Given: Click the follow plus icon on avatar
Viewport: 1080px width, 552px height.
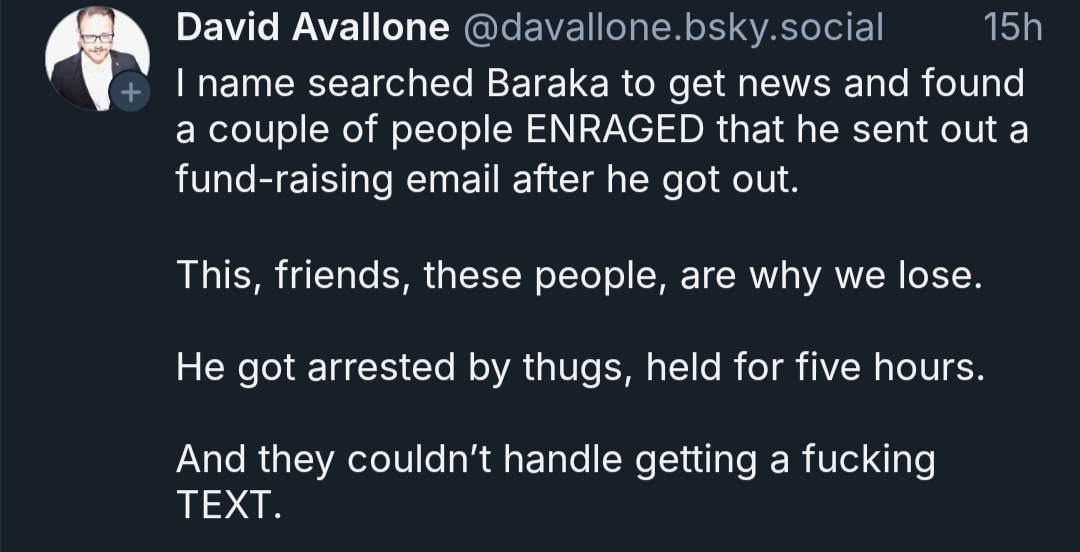Looking at the screenshot, I should [x=128, y=94].
